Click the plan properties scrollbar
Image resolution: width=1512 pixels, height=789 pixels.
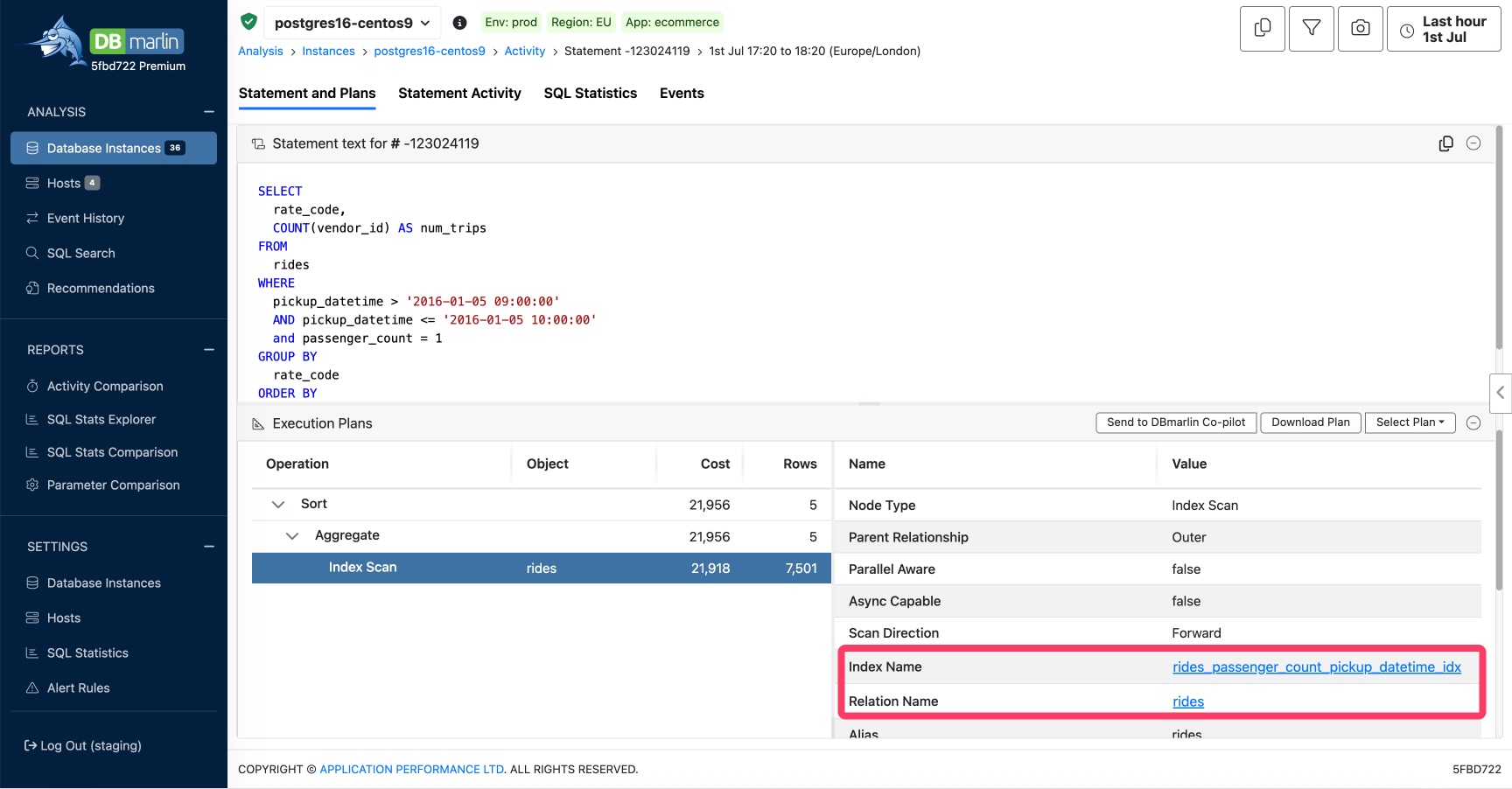click(x=1499, y=509)
